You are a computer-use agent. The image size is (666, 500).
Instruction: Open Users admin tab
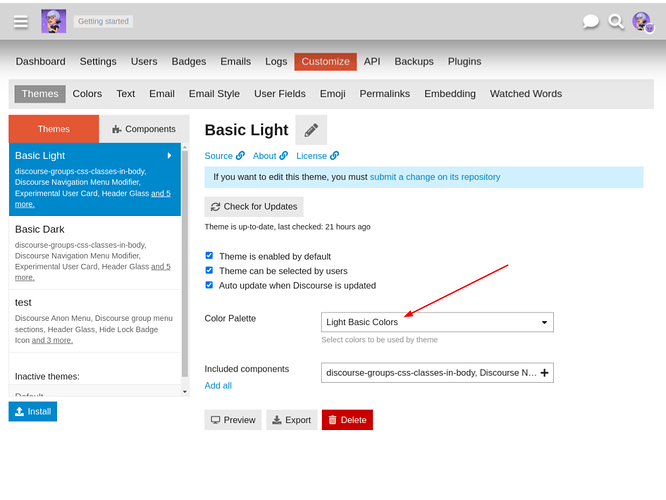(144, 62)
